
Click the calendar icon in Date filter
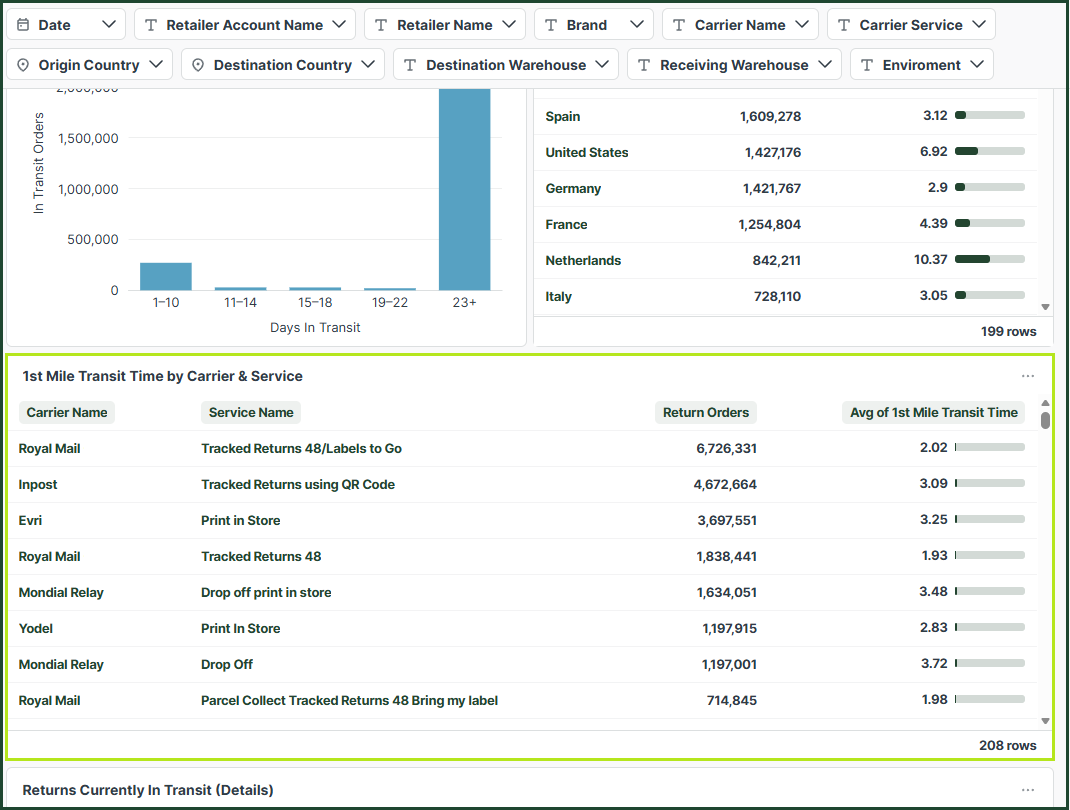pyautogui.click(x=23, y=25)
